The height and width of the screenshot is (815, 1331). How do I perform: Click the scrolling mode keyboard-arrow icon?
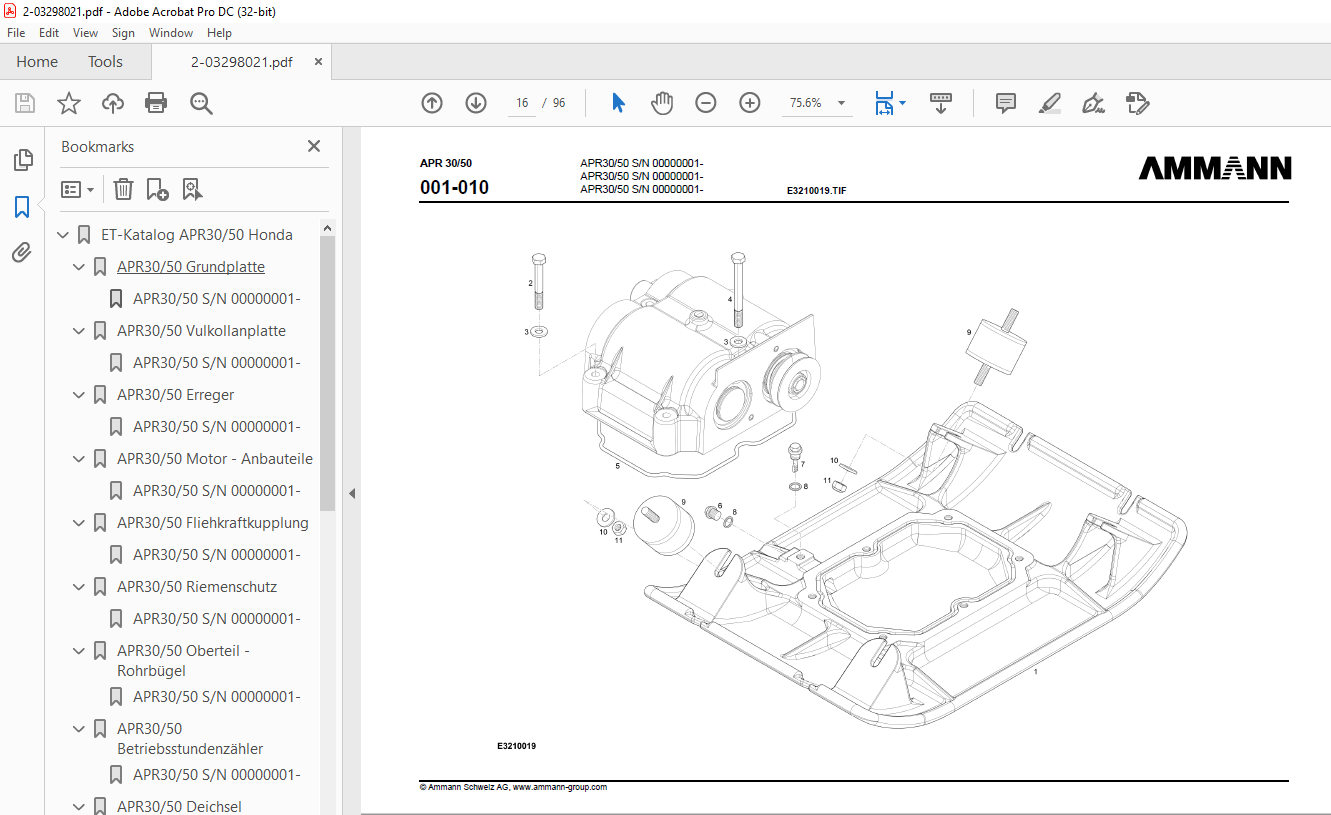tap(941, 103)
